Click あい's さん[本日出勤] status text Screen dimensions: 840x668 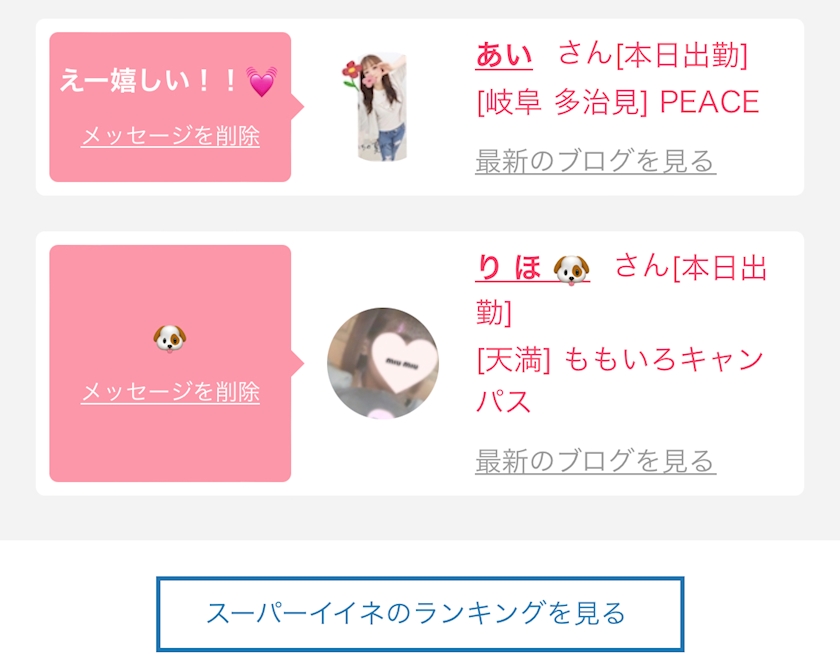(652, 55)
